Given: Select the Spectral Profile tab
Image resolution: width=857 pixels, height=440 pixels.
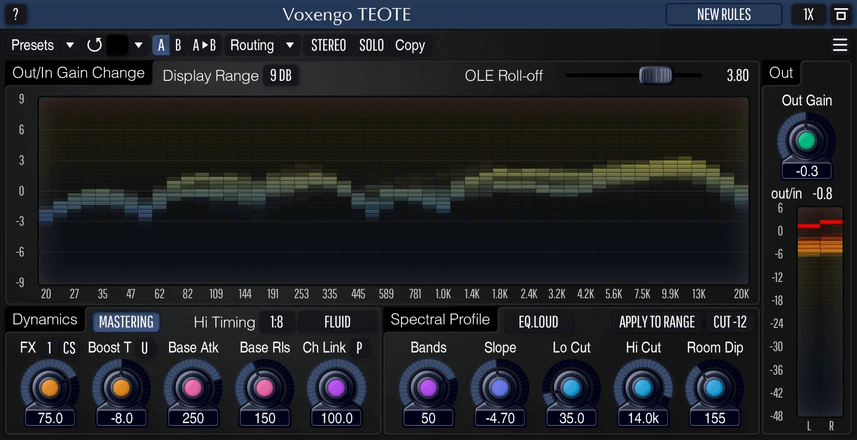Looking at the screenshot, I should [x=440, y=320].
